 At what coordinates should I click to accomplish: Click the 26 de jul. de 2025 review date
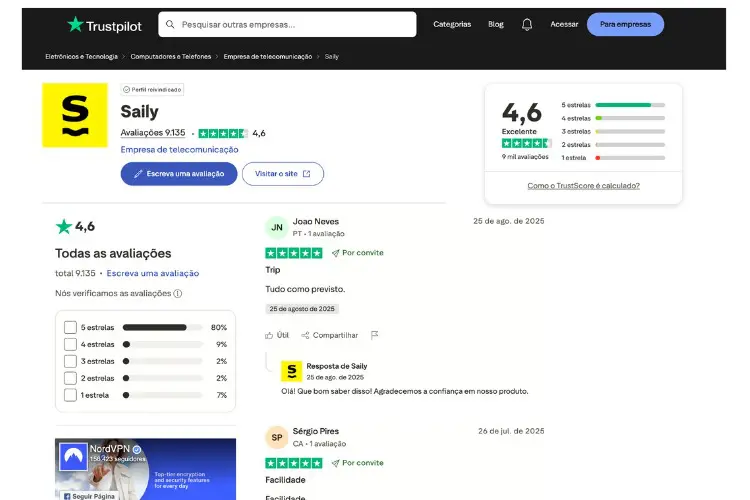(x=511, y=431)
